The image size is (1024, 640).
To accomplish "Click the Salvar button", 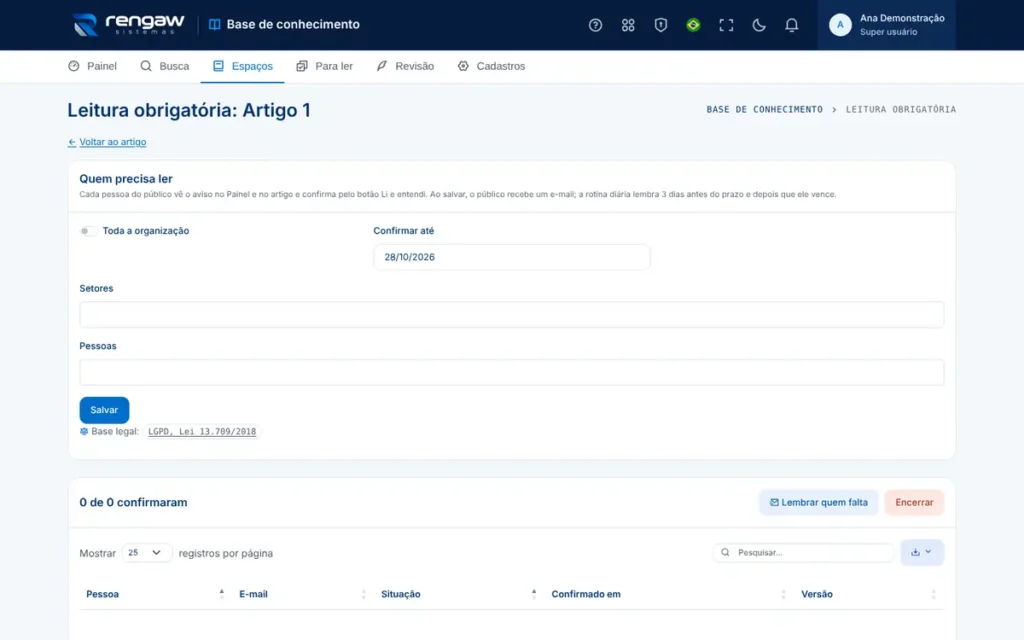I will [104, 410].
